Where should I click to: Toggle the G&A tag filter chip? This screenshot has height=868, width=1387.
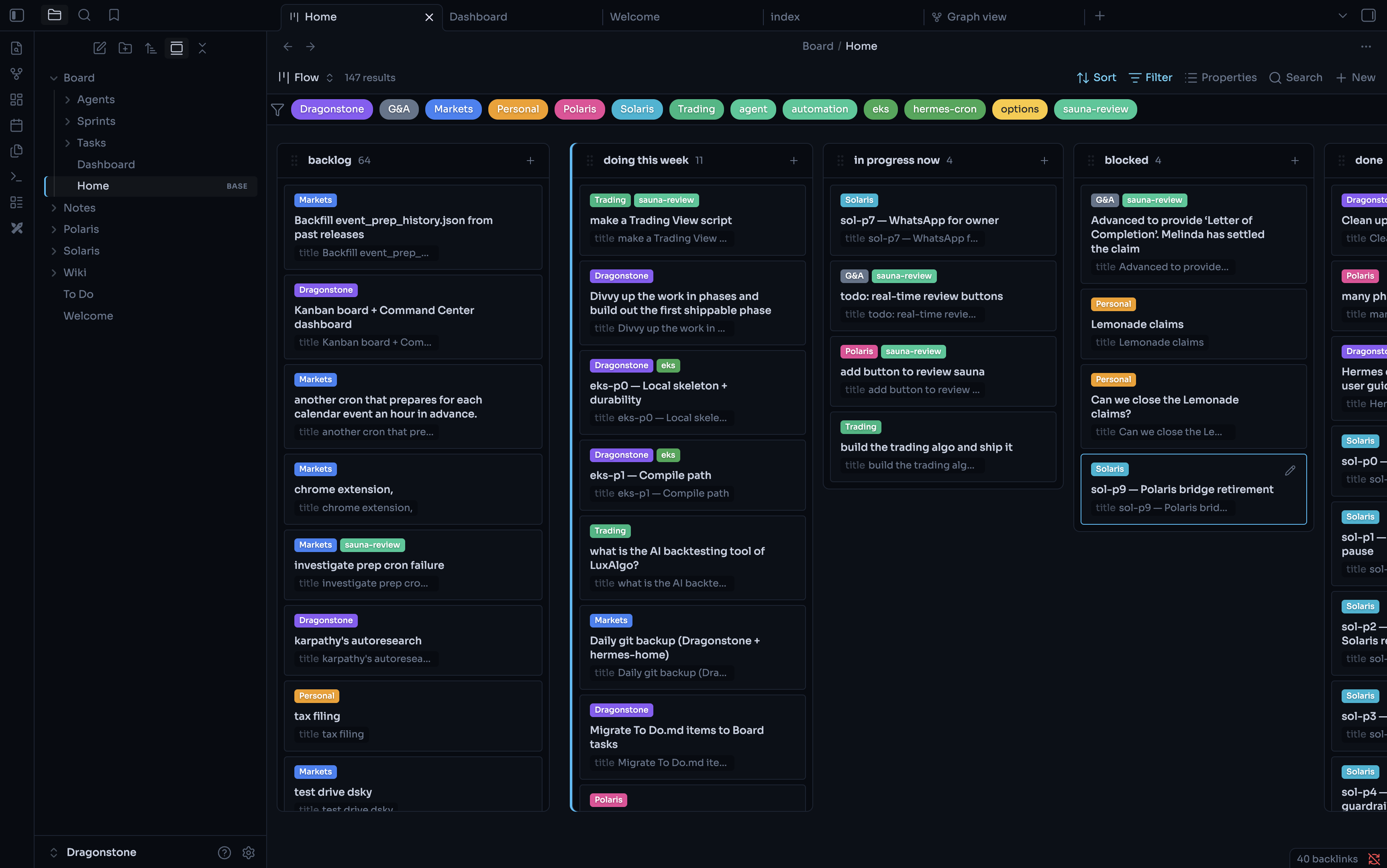399,109
